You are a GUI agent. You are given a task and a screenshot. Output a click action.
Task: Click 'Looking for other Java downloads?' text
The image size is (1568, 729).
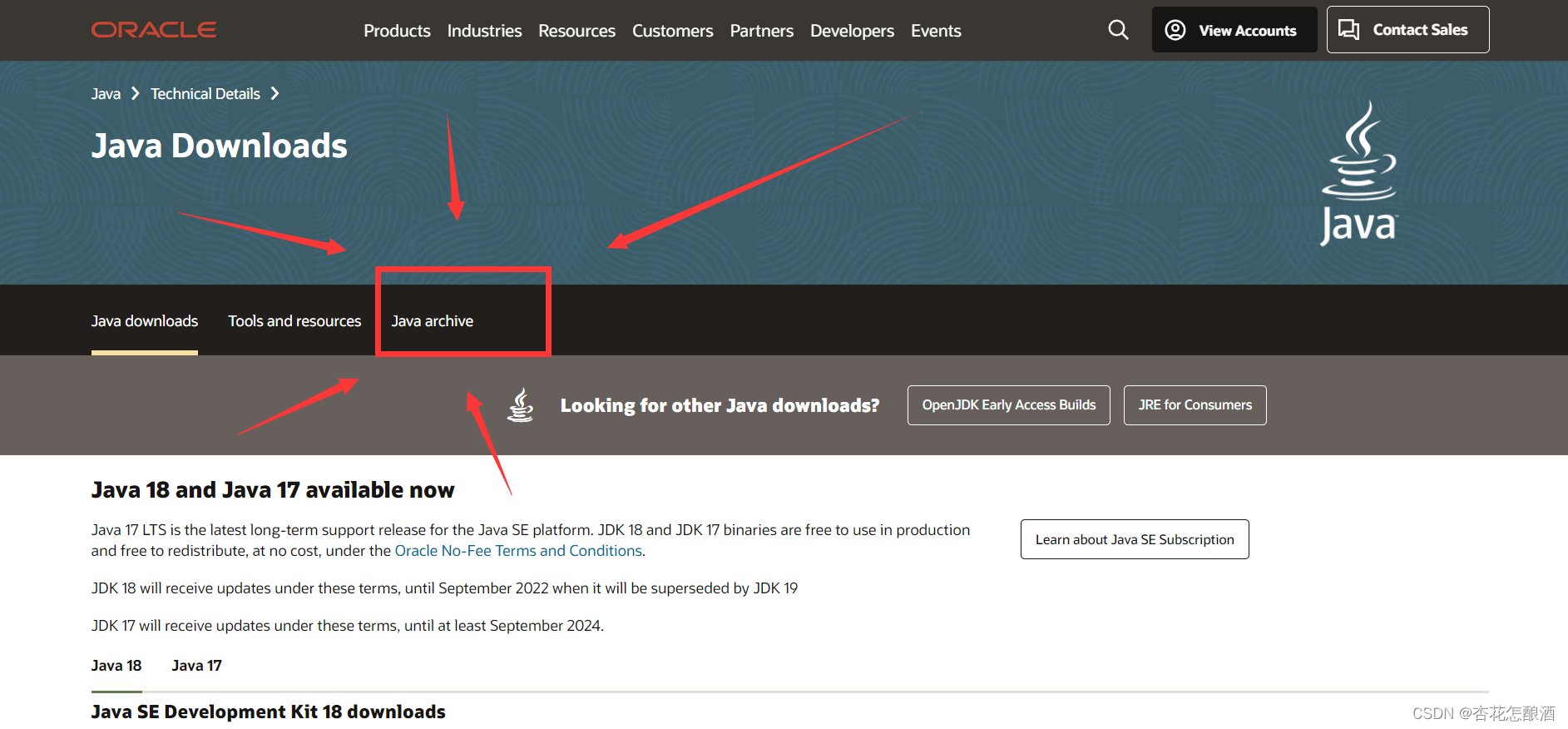pos(720,405)
